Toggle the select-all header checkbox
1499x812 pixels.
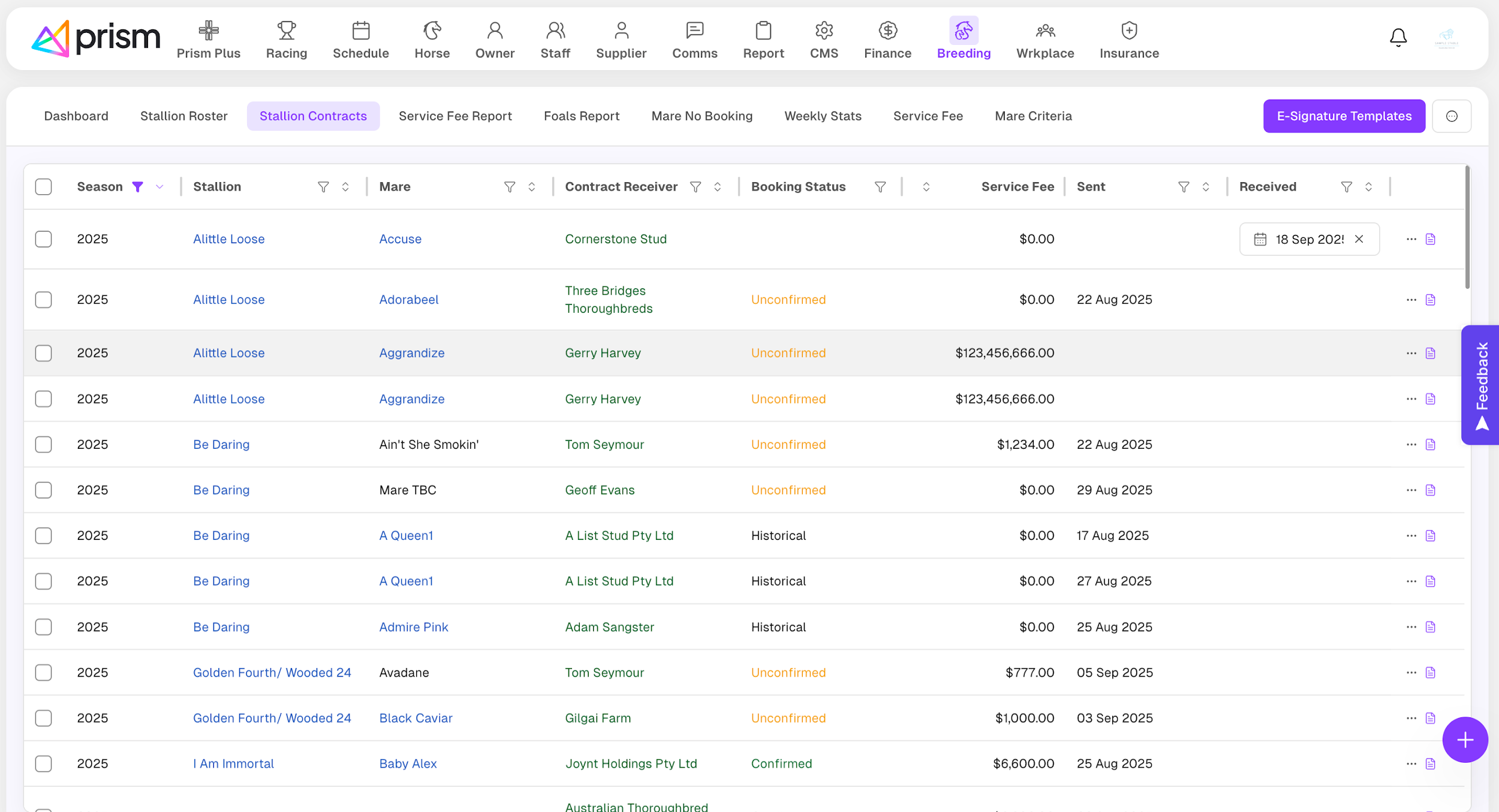click(43, 187)
